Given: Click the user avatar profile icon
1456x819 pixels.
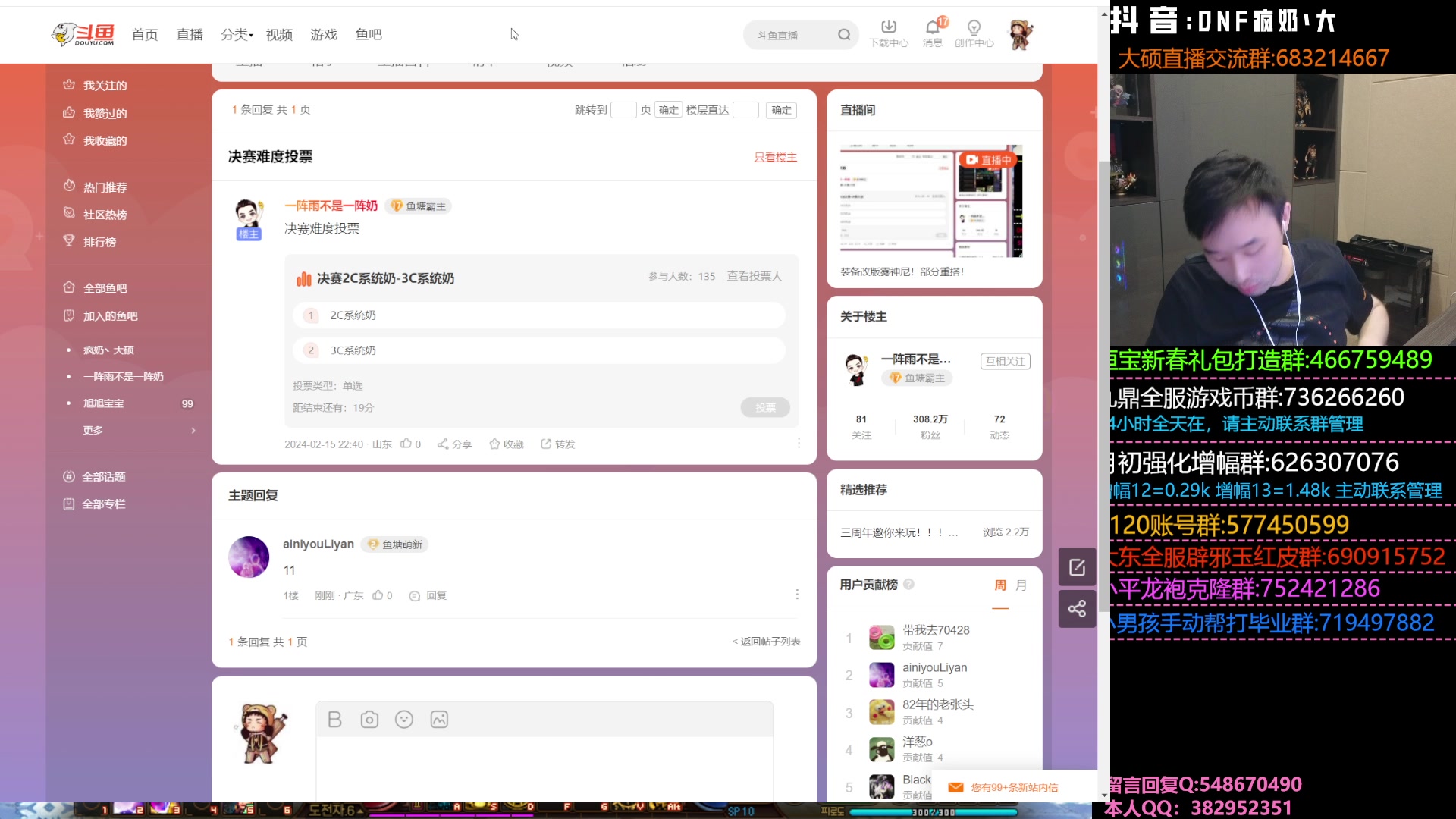Looking at the screenshot, I should (1020, 34).
